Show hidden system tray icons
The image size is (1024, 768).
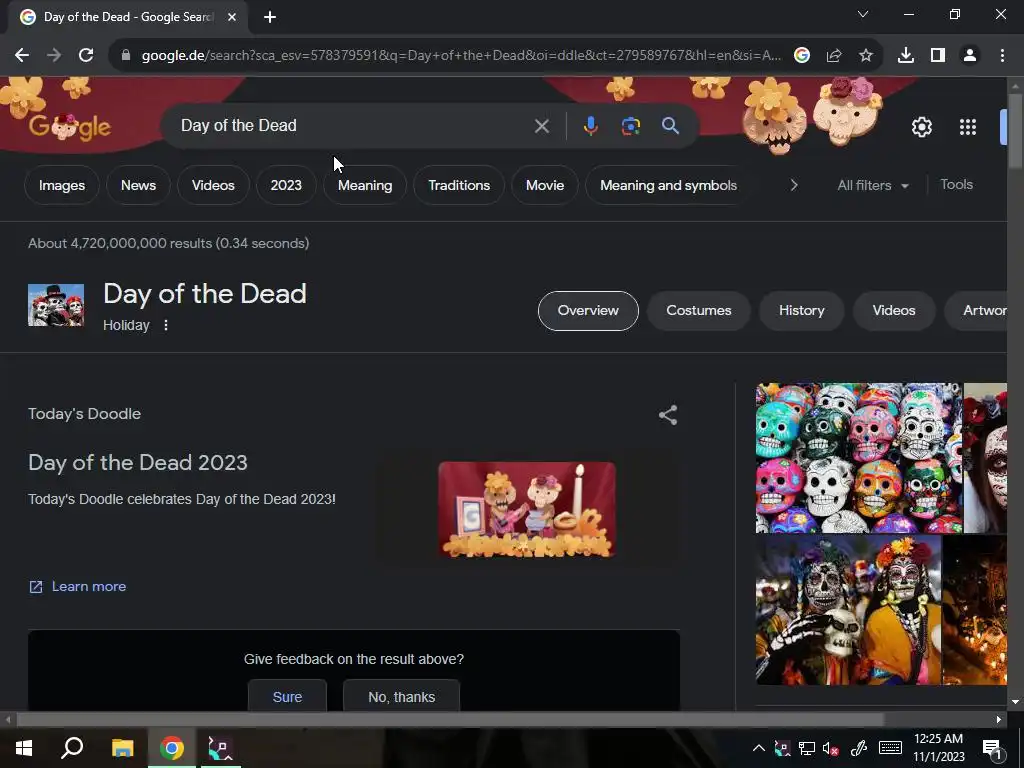pyautogui.click(x=758, y=748)
